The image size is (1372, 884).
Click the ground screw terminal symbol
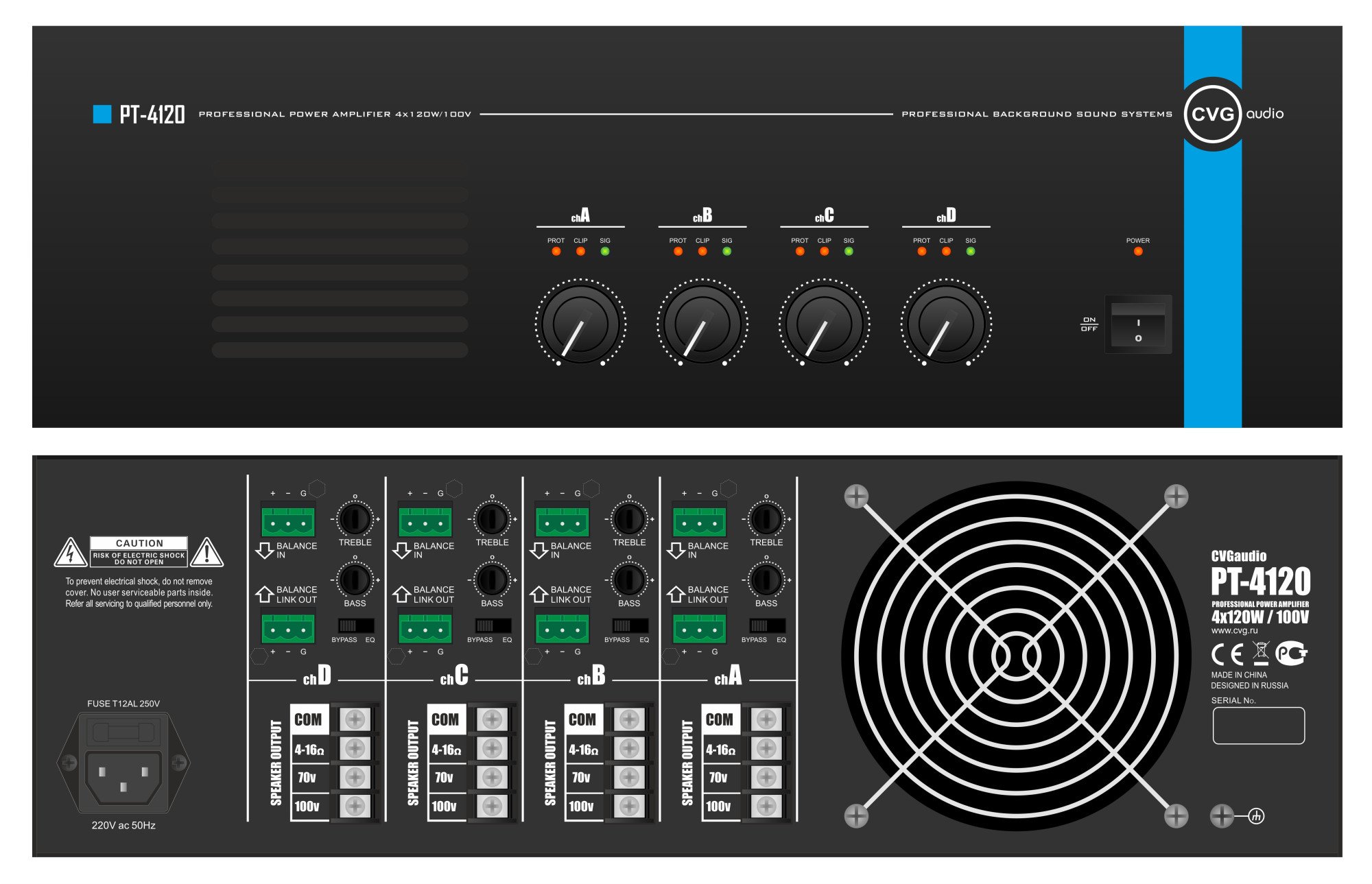pos(1255,816)
